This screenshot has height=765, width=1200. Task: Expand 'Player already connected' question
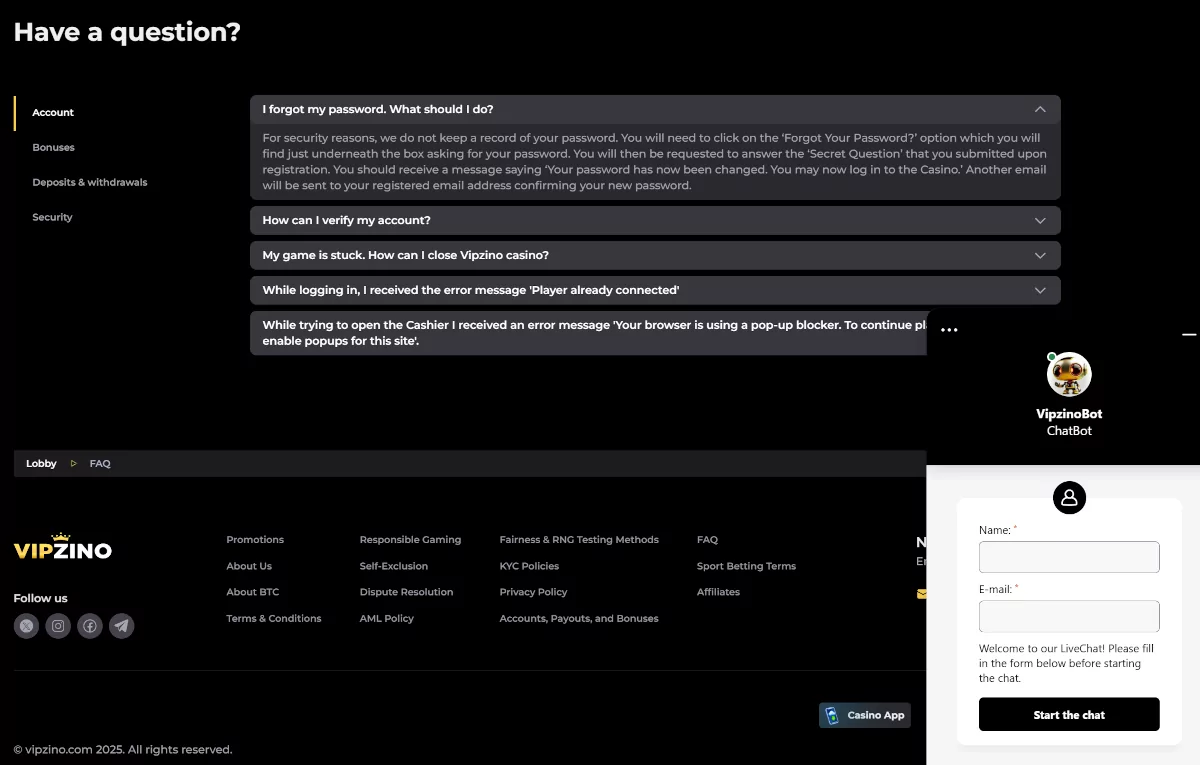pos(655,290)
